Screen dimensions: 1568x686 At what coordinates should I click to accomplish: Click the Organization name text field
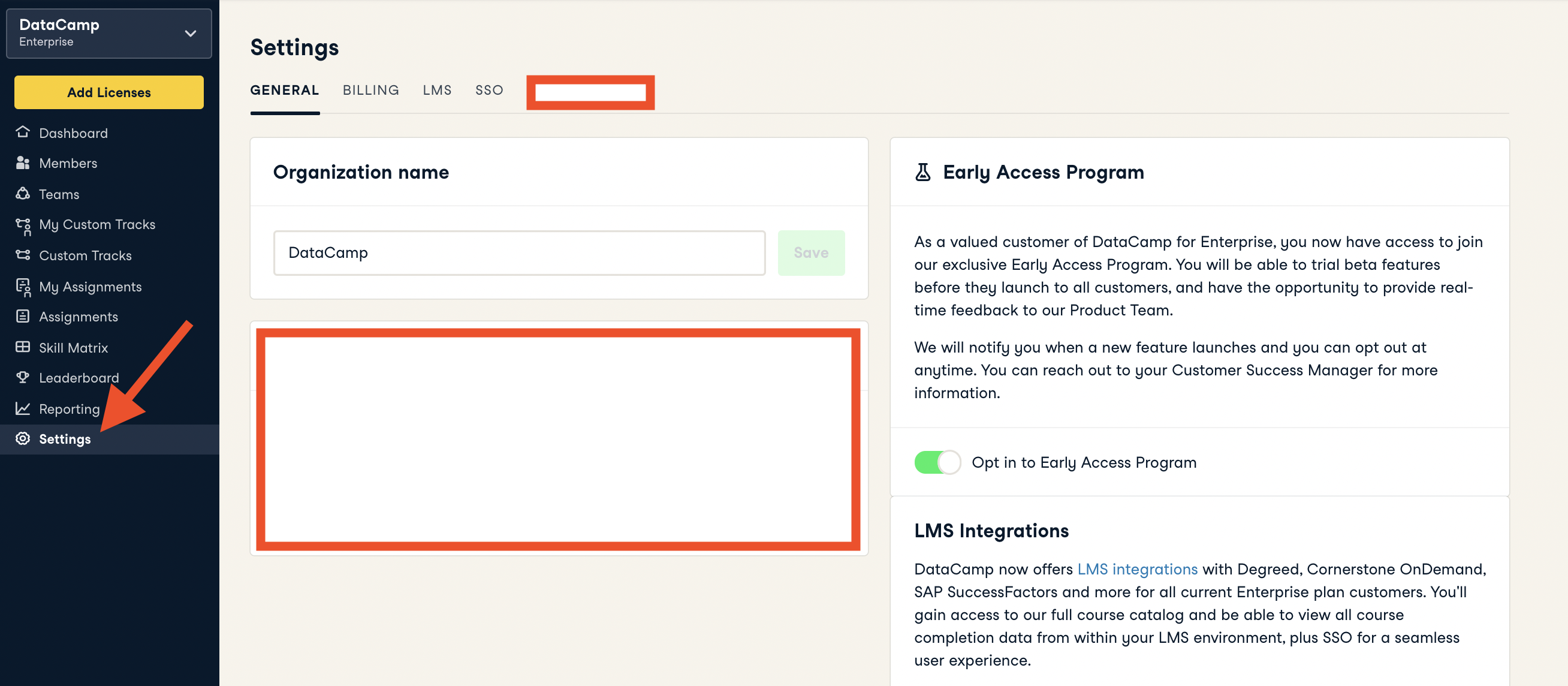(x=518, y=252)
